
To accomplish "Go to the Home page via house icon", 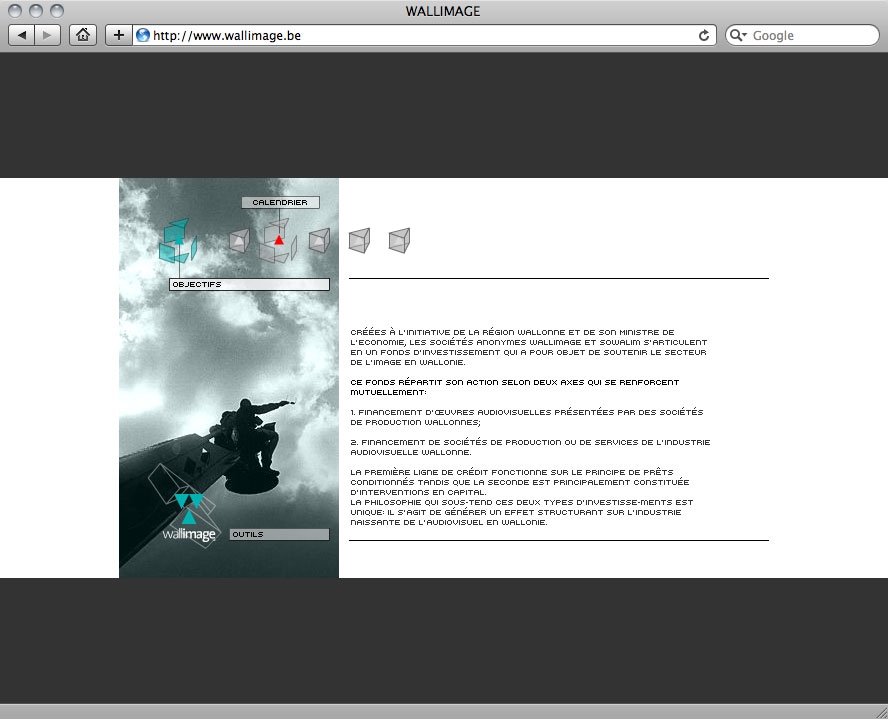I will (x=83, y=35).
